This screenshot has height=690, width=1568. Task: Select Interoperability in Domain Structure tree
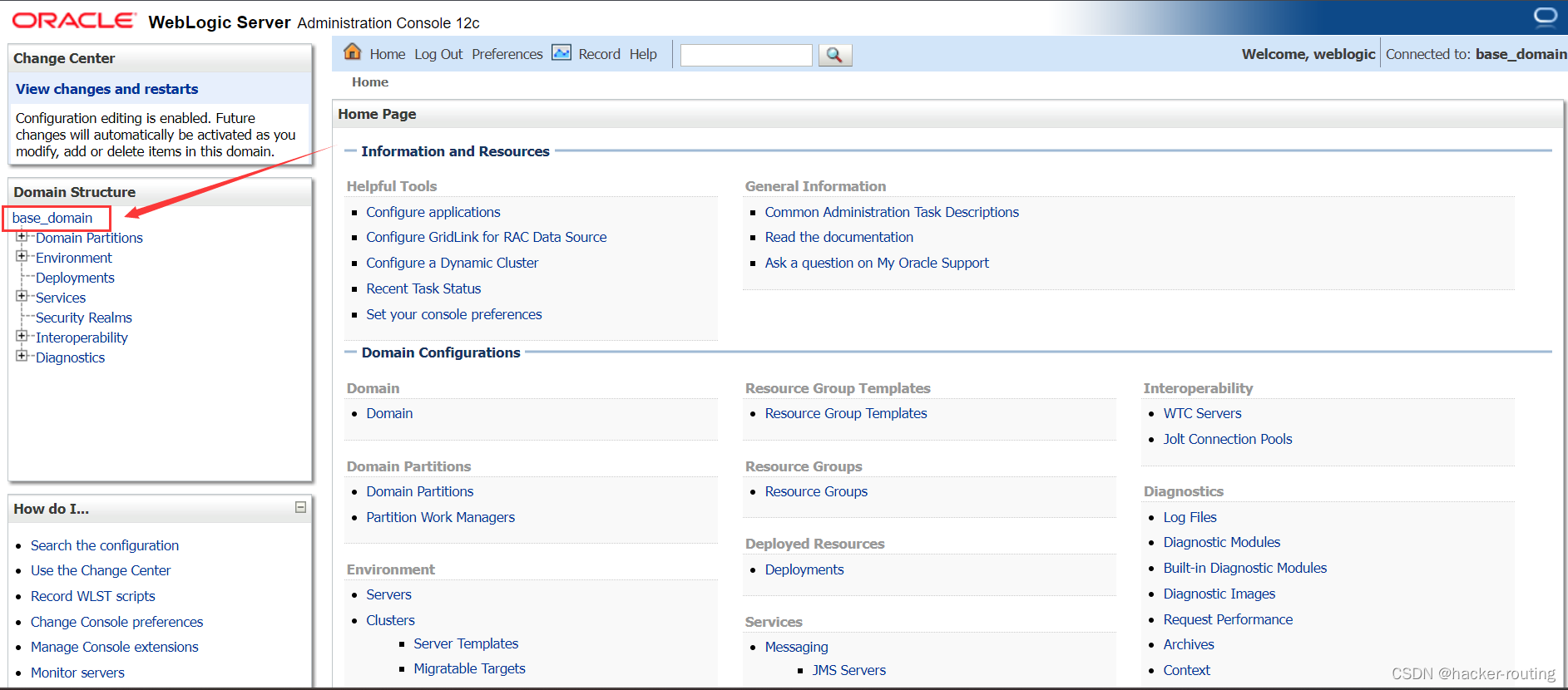82,338
